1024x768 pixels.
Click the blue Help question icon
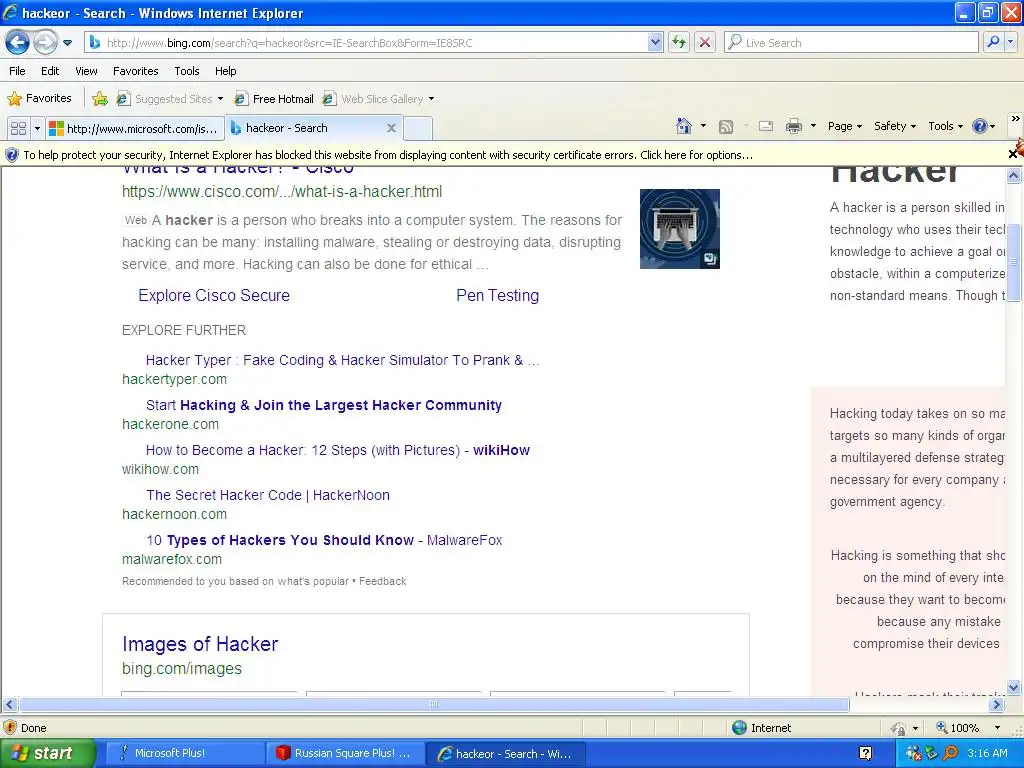click(980, 126)
